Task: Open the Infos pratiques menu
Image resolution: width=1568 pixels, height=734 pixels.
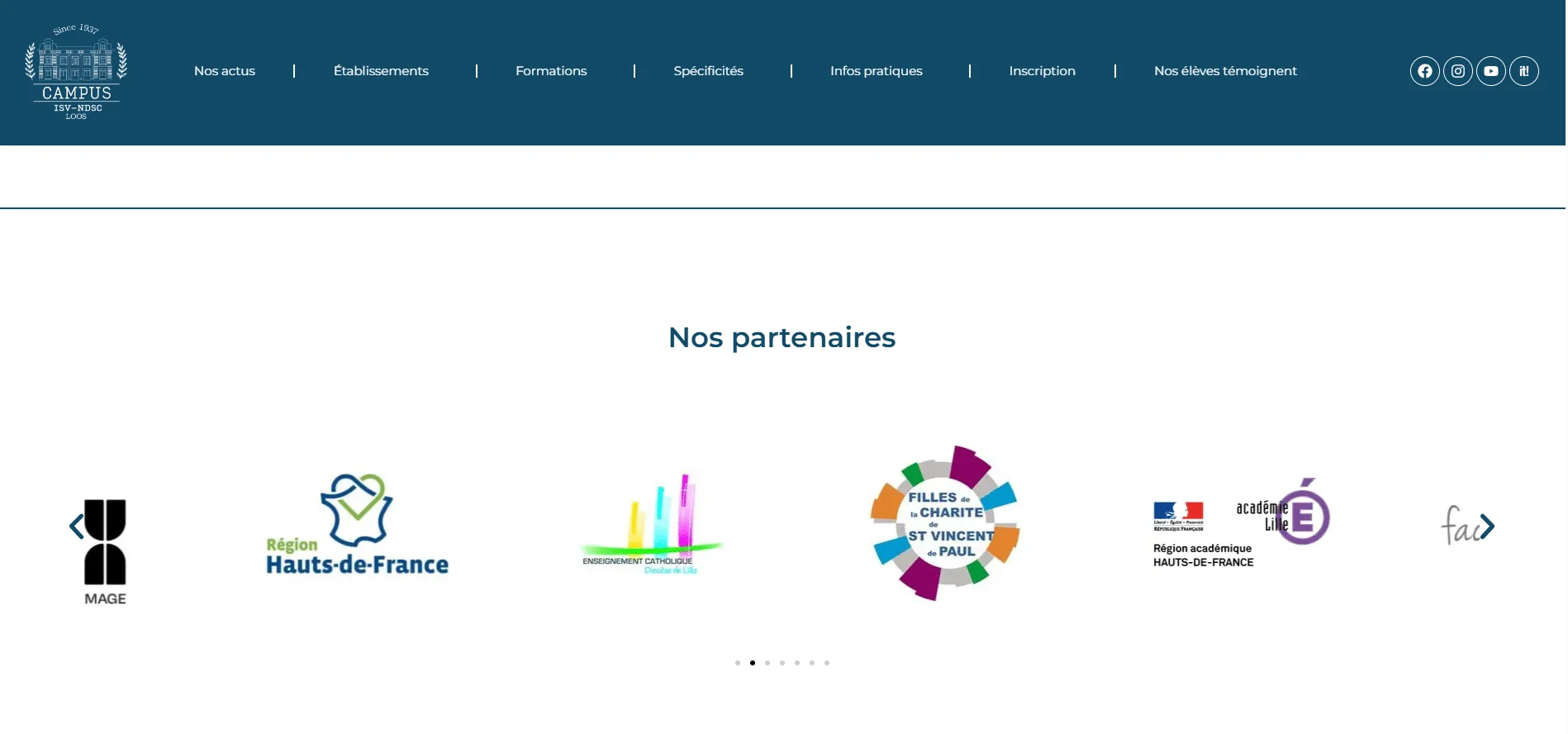Action: coord(877,71)
